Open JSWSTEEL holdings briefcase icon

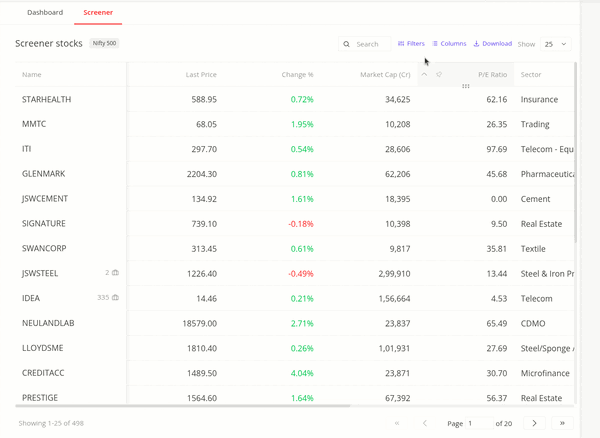coord(115,273)
